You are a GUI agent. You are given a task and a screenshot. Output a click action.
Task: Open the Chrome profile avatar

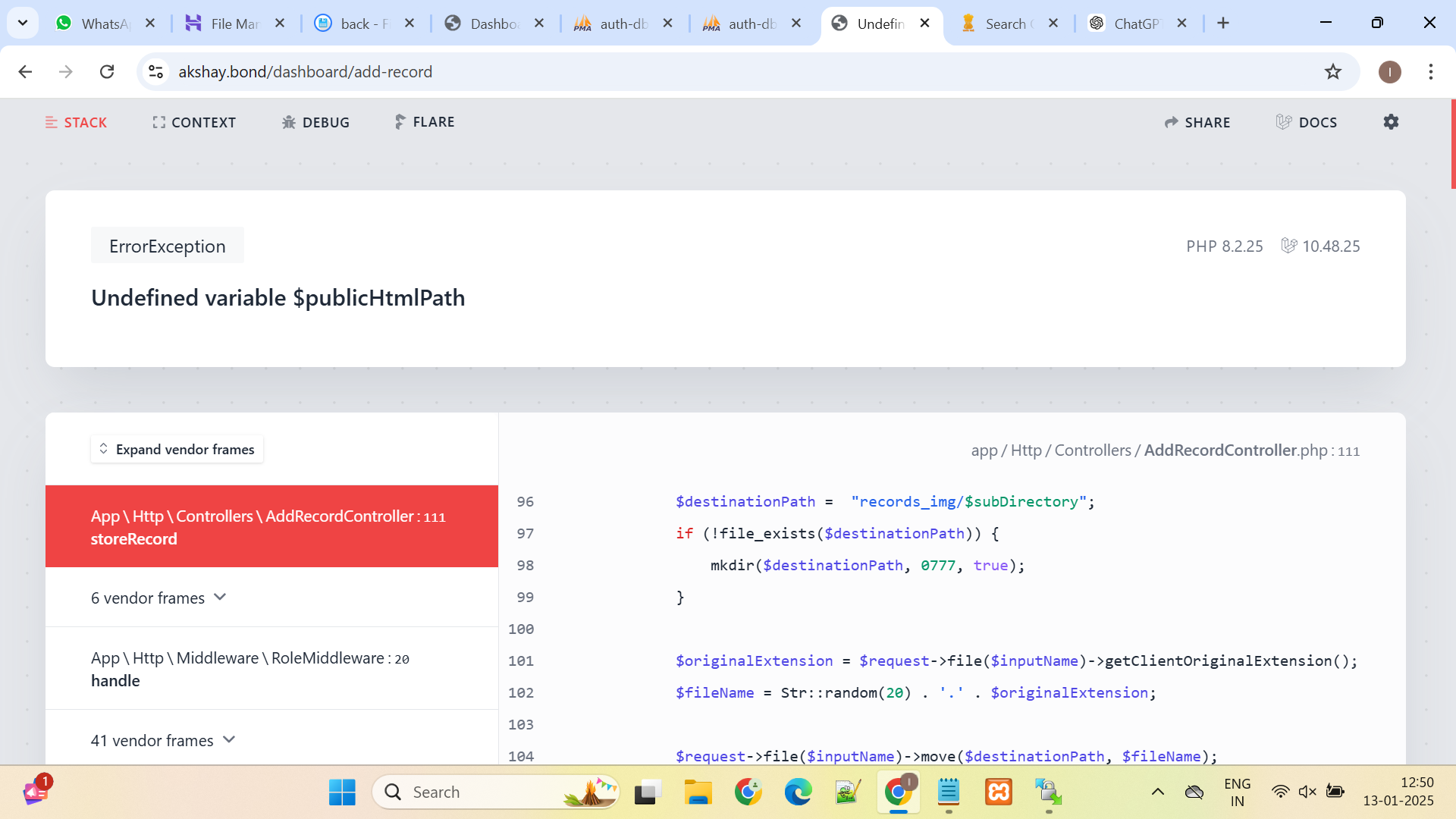(x=1390, y=71)
